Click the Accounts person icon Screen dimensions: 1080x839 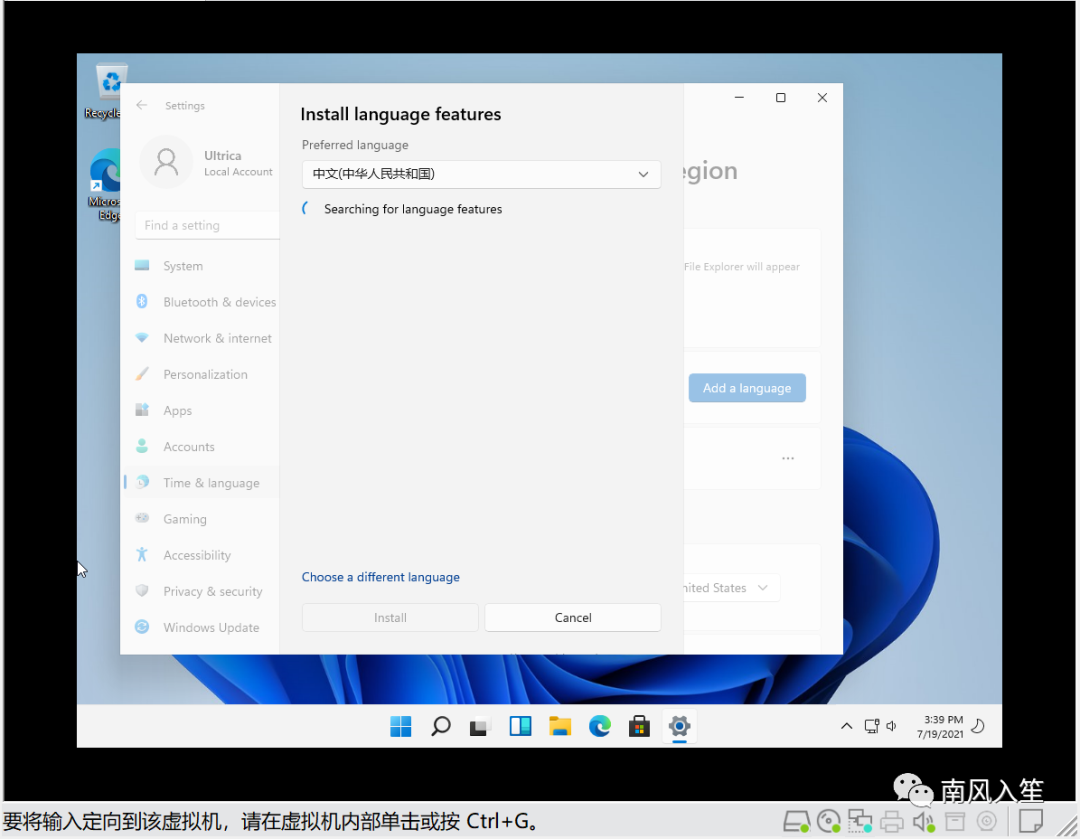(142, 446)
